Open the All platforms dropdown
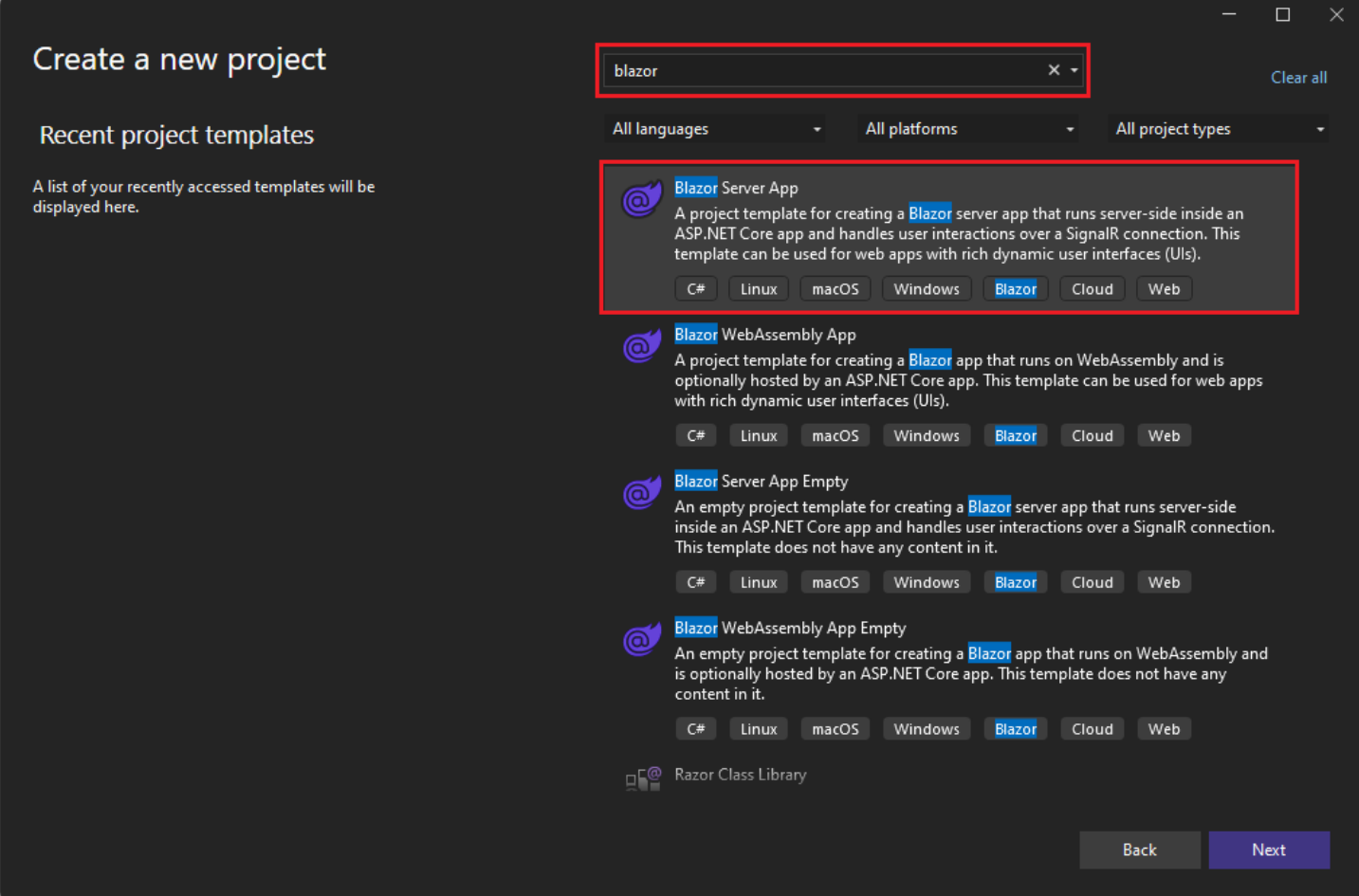This screenshot has height=896, width=1359. [x=968, y=129]
